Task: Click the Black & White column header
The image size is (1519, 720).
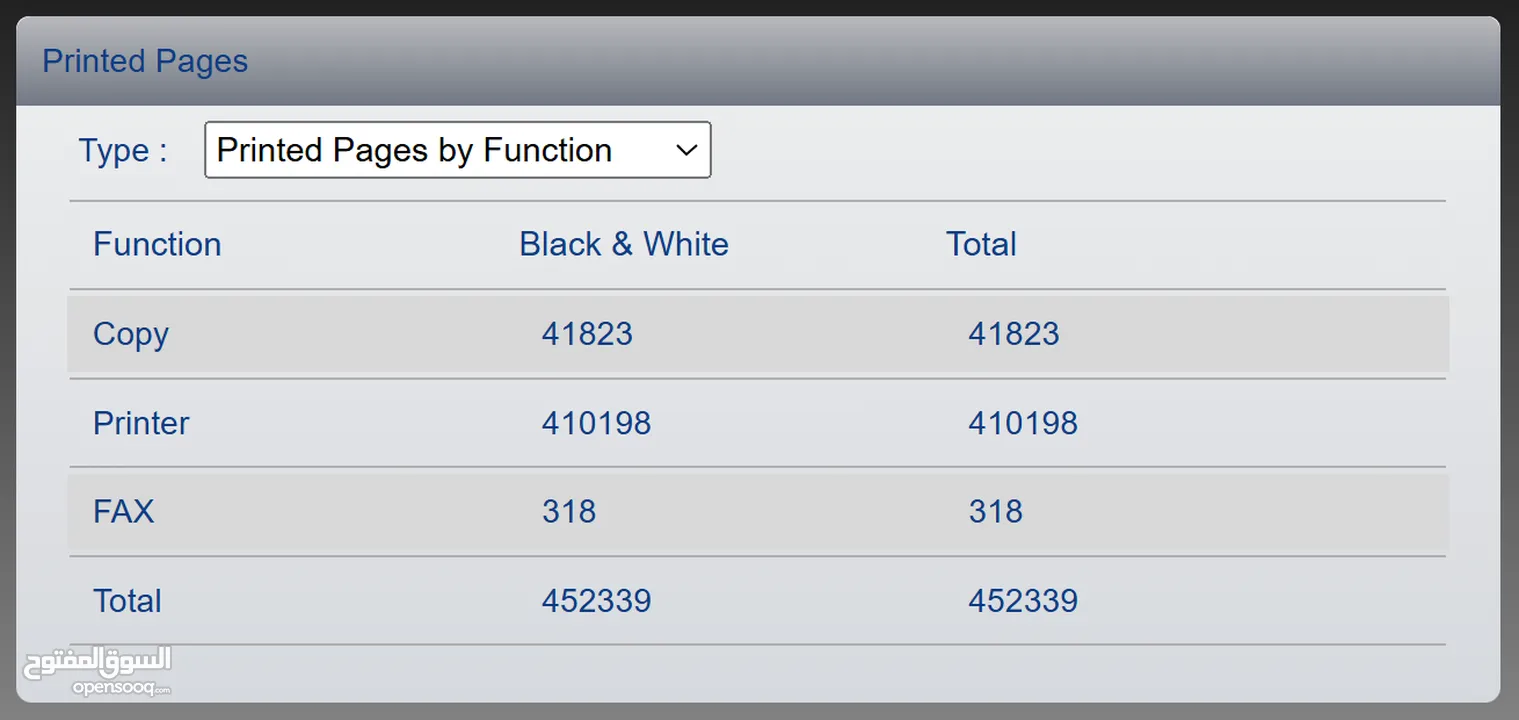Action: pyautogui.click(x=624, y=244)
